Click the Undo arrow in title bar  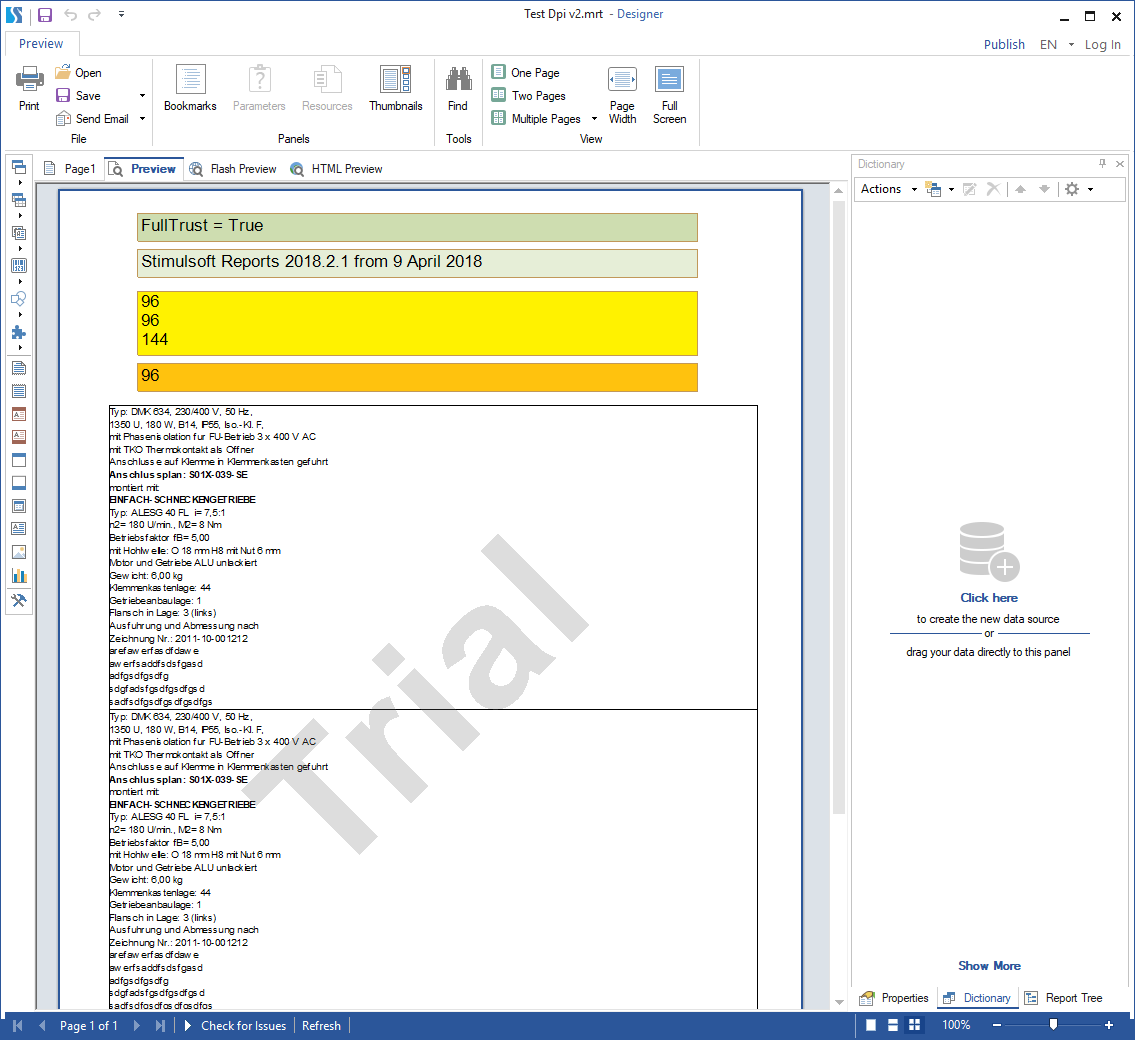(x=70, y=14)
